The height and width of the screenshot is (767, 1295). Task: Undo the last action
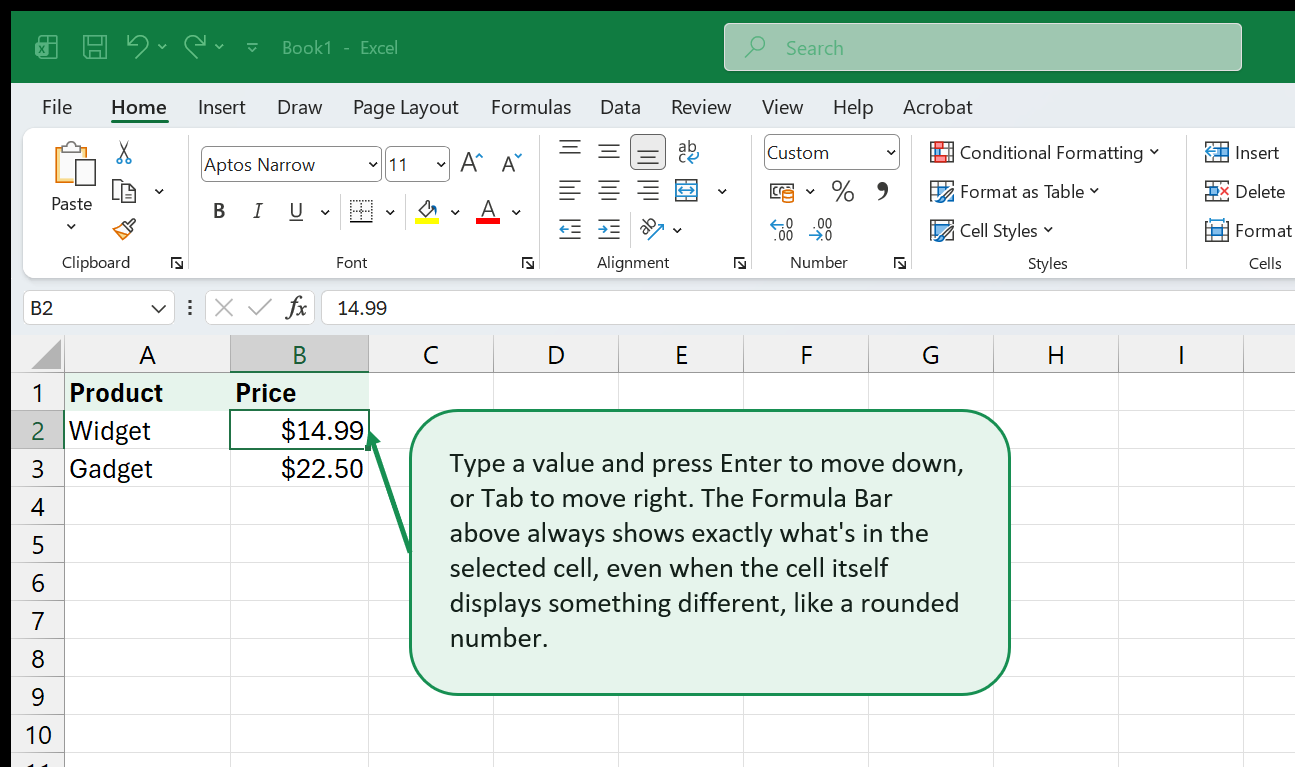pyautogui.click(x=138, y=46)
